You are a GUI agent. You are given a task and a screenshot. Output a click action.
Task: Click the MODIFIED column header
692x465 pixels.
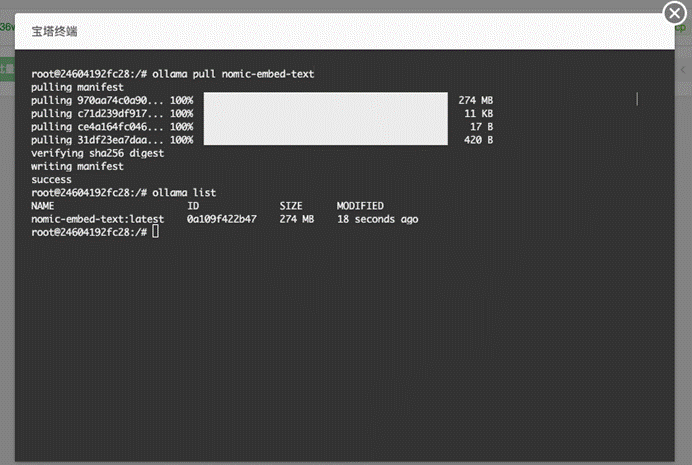(360, 206)
